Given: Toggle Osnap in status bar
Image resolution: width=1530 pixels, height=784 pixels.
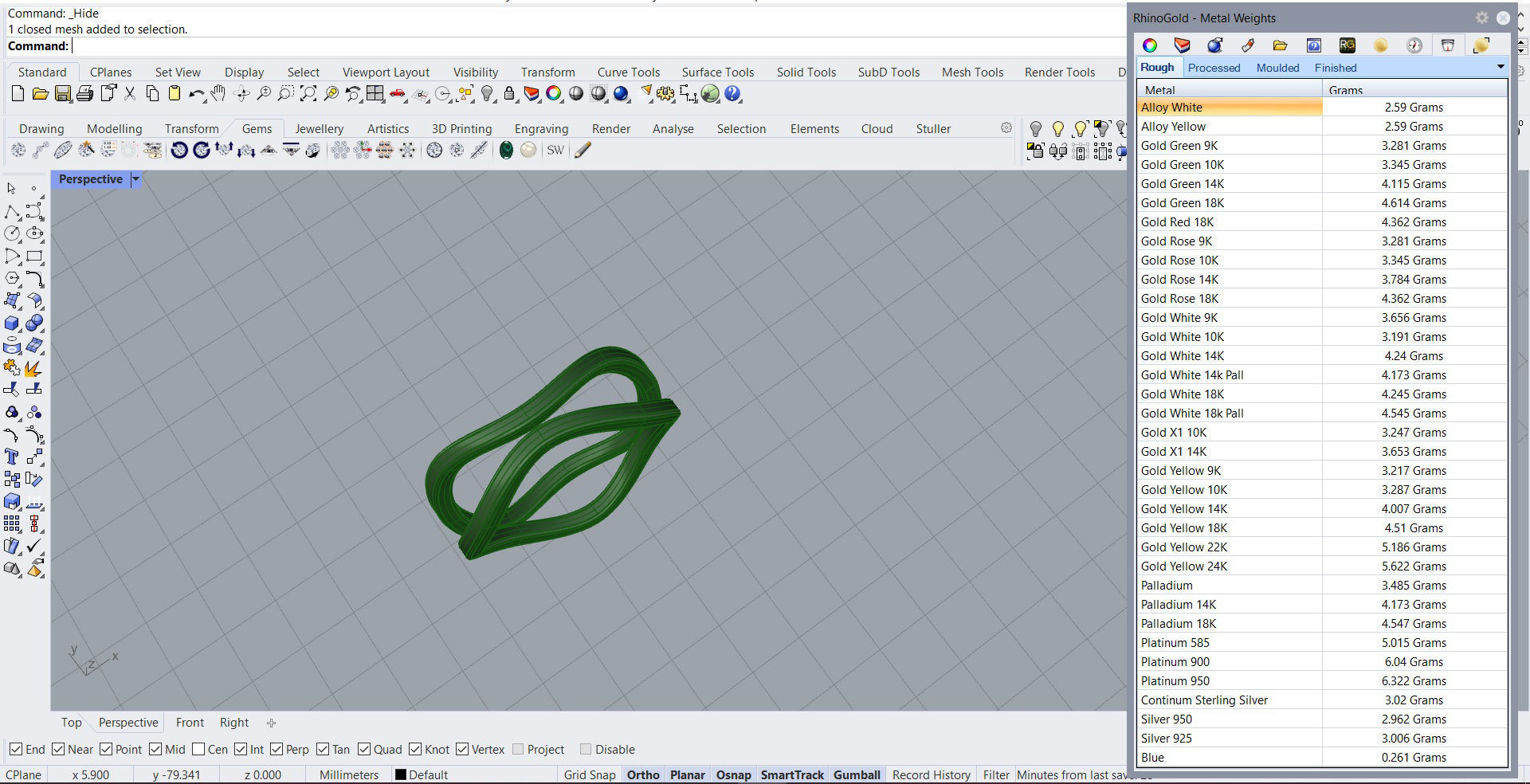Looking at the screenshot, I should click(733, 774).
